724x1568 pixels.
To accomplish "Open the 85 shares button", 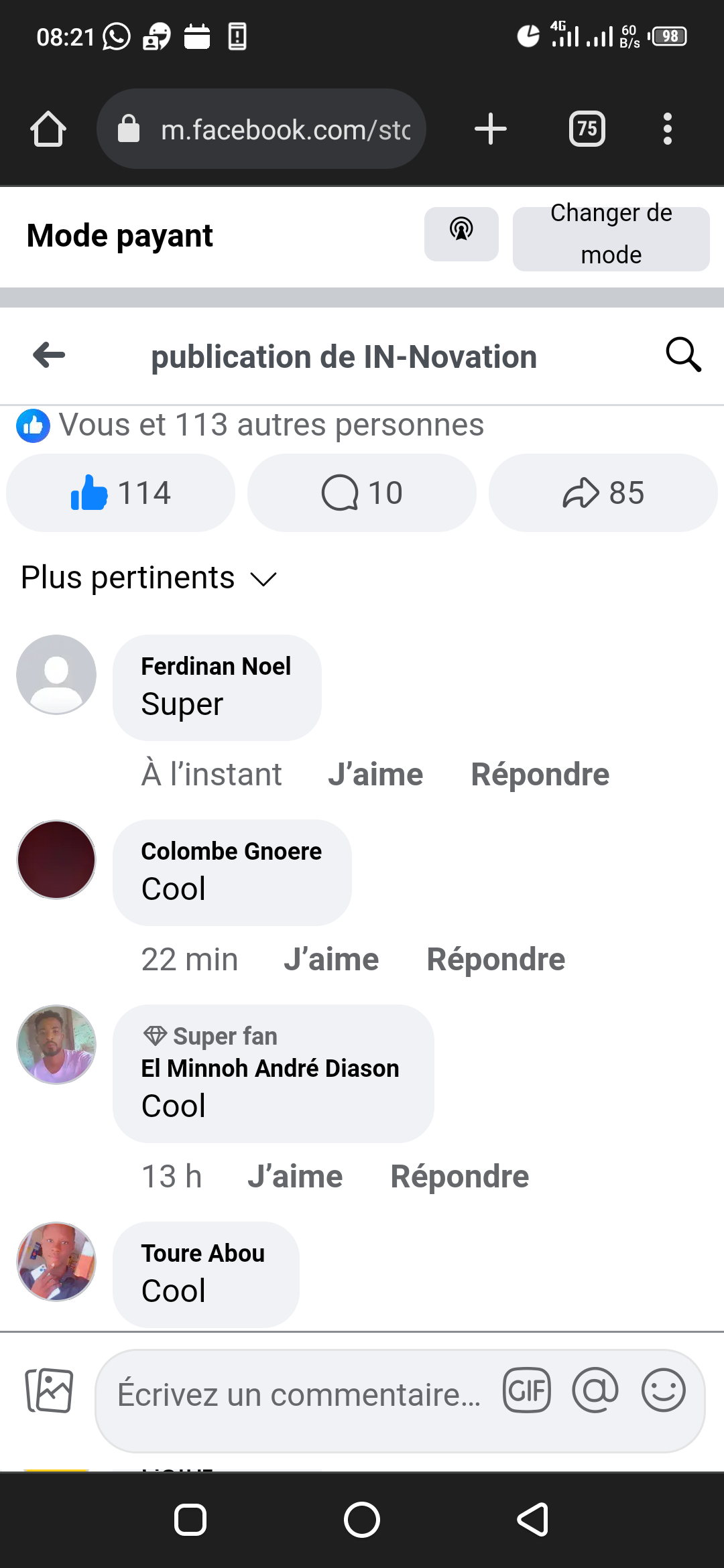I will tap(603, 493).
